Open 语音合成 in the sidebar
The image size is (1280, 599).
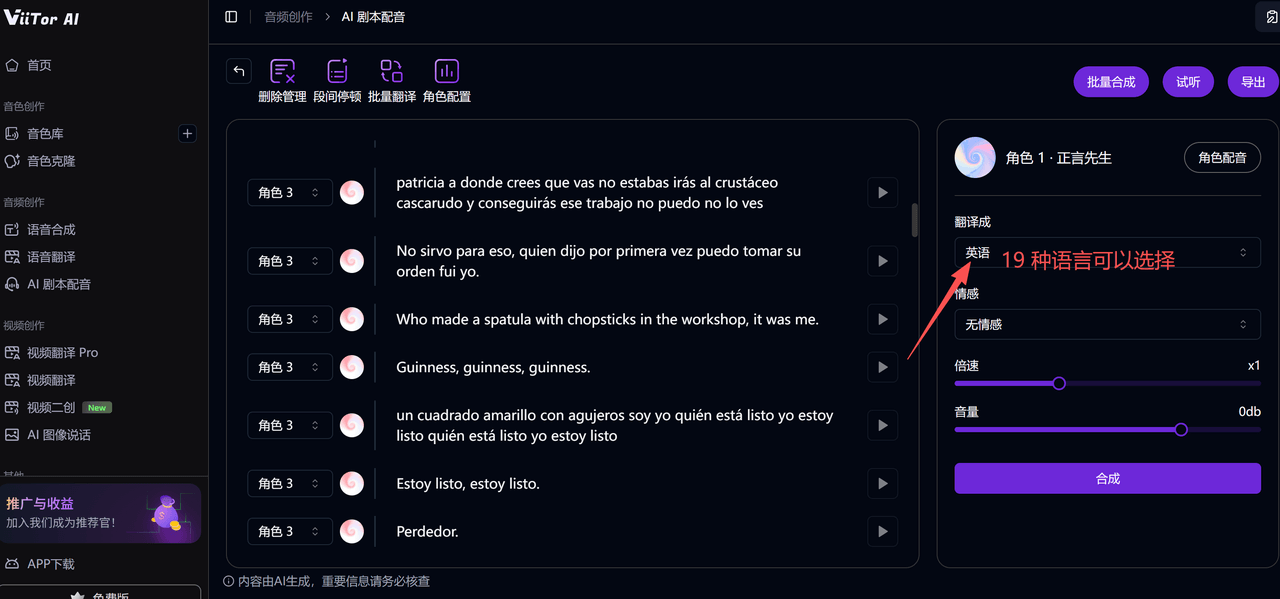point(51,229)
